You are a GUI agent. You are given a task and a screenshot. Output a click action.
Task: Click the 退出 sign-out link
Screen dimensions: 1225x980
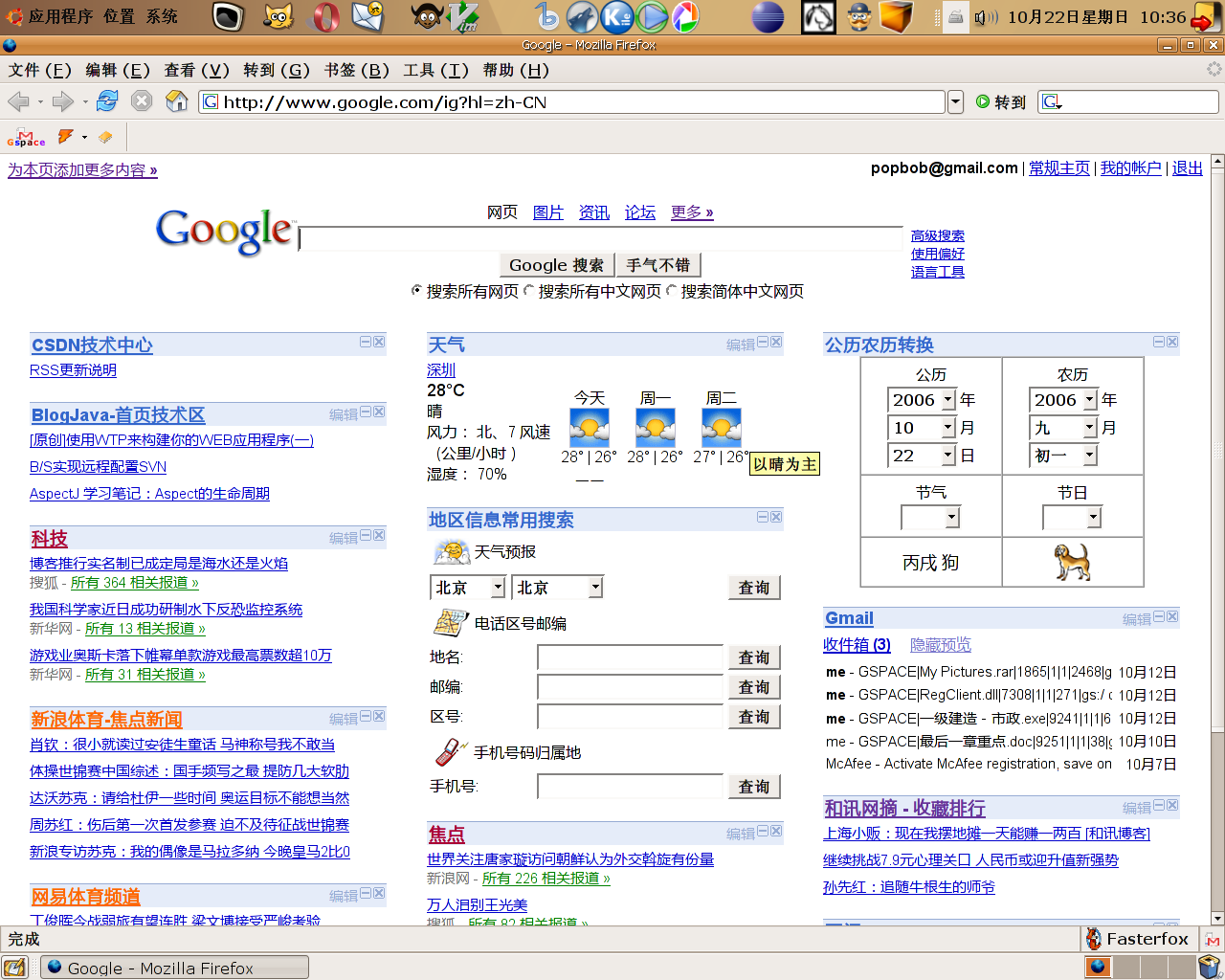(x=1188, y=168)
